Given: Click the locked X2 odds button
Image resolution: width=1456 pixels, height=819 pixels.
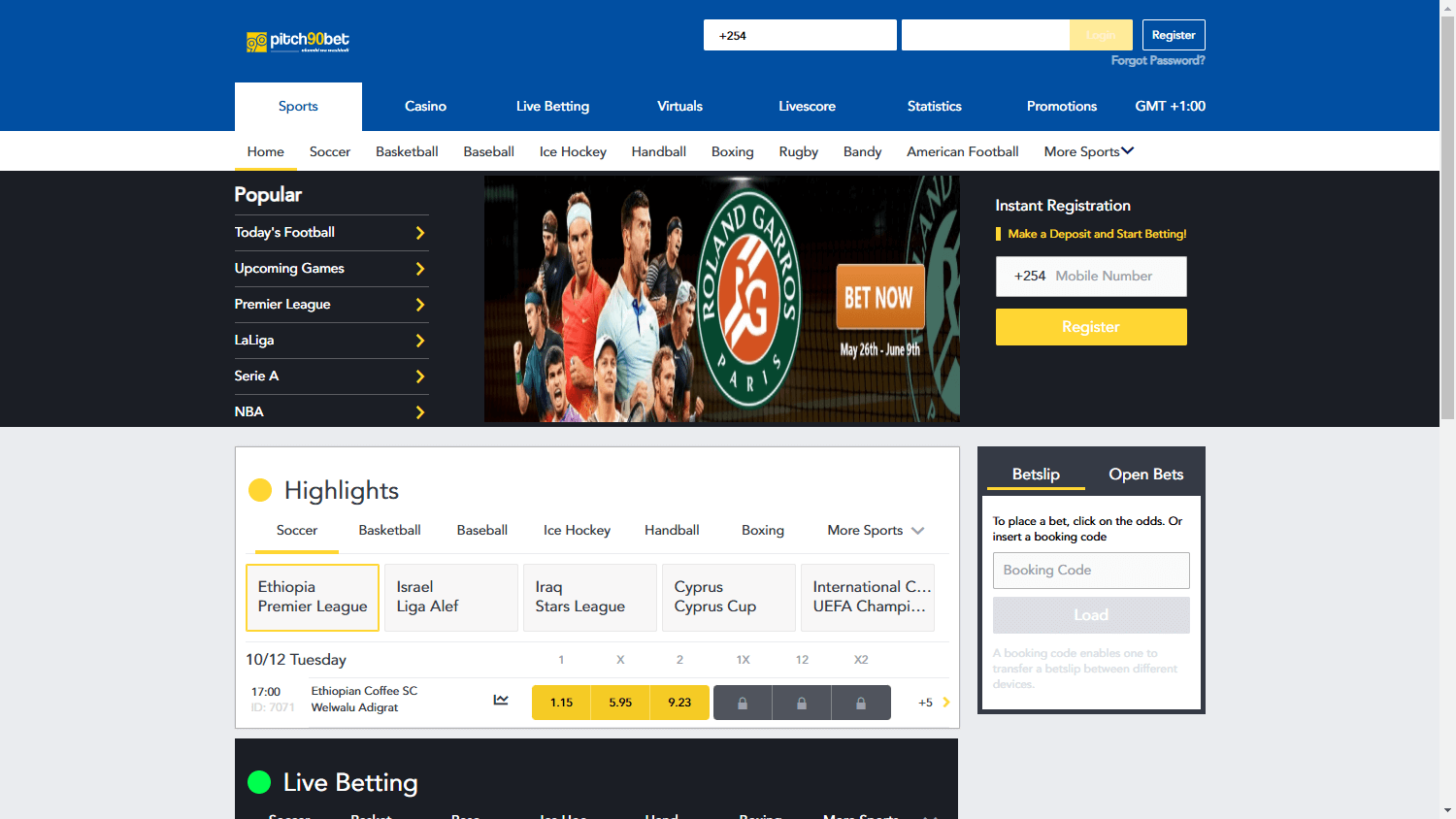Looking at the screenshot, I should tap(861, 703).
